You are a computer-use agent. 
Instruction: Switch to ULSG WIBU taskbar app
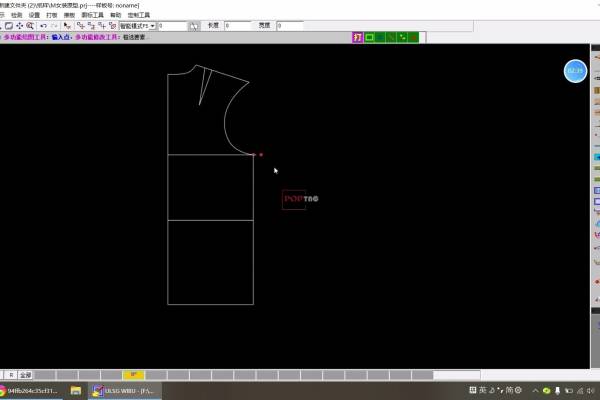(x=122, y=390)
